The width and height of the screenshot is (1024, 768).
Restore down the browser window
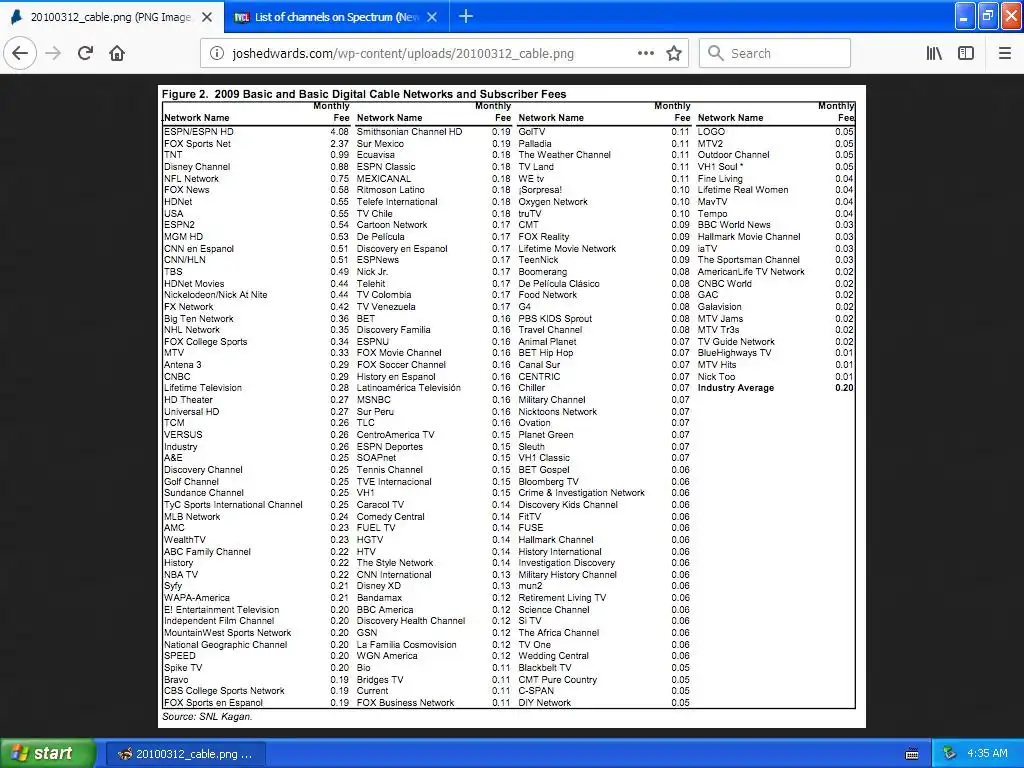[988, 16]
